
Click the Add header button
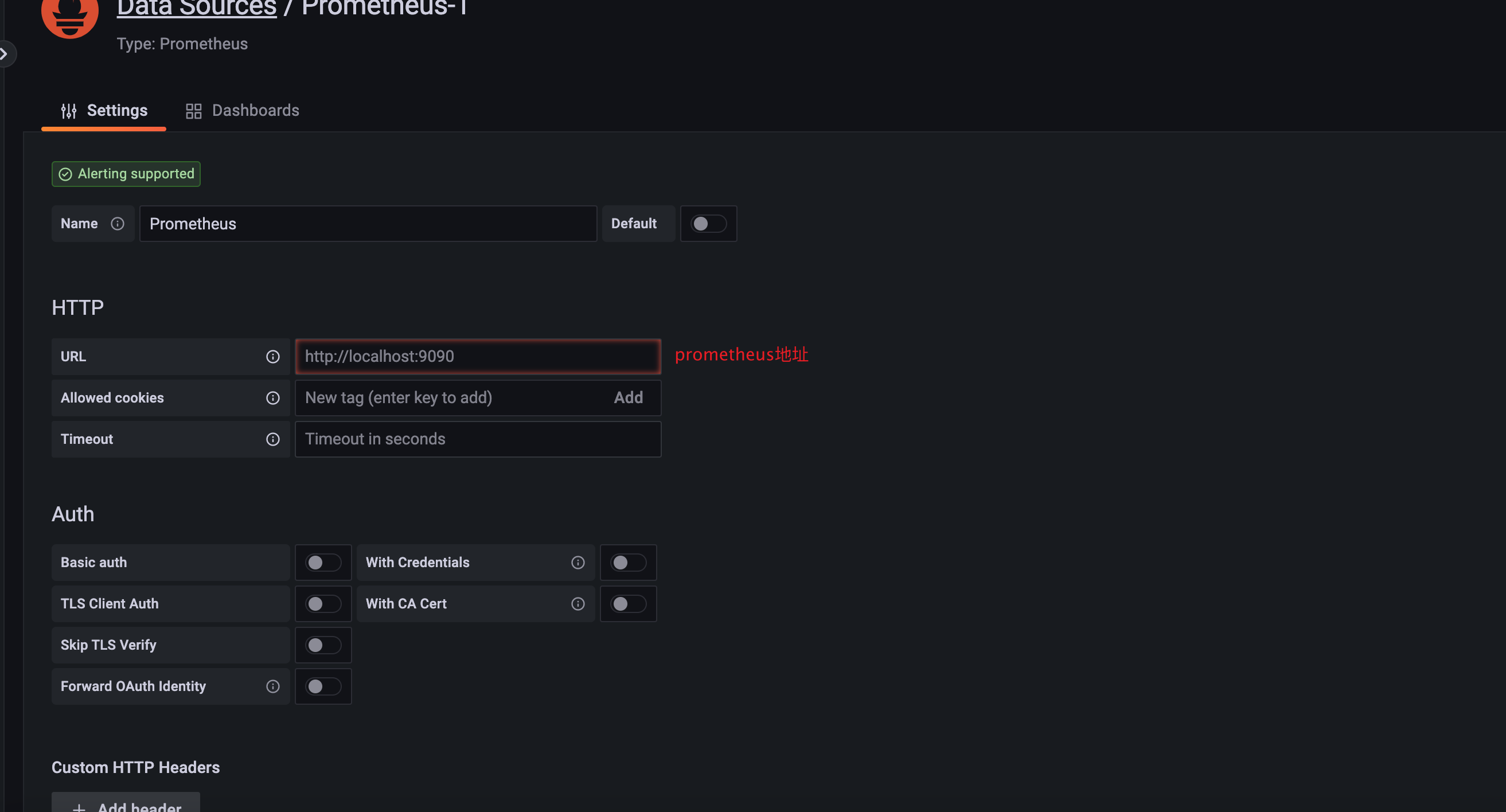[126, 806]
